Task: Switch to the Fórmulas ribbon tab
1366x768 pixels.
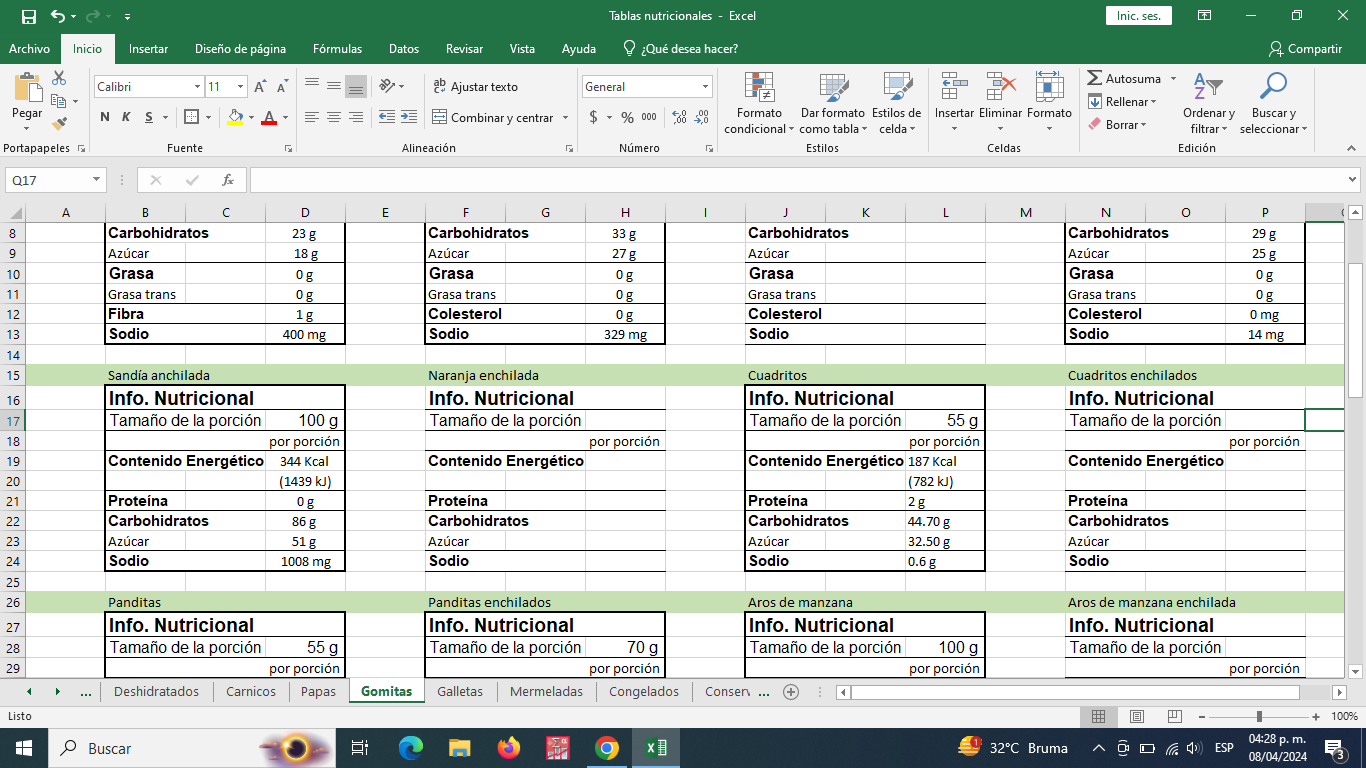Action: (337, 48)
